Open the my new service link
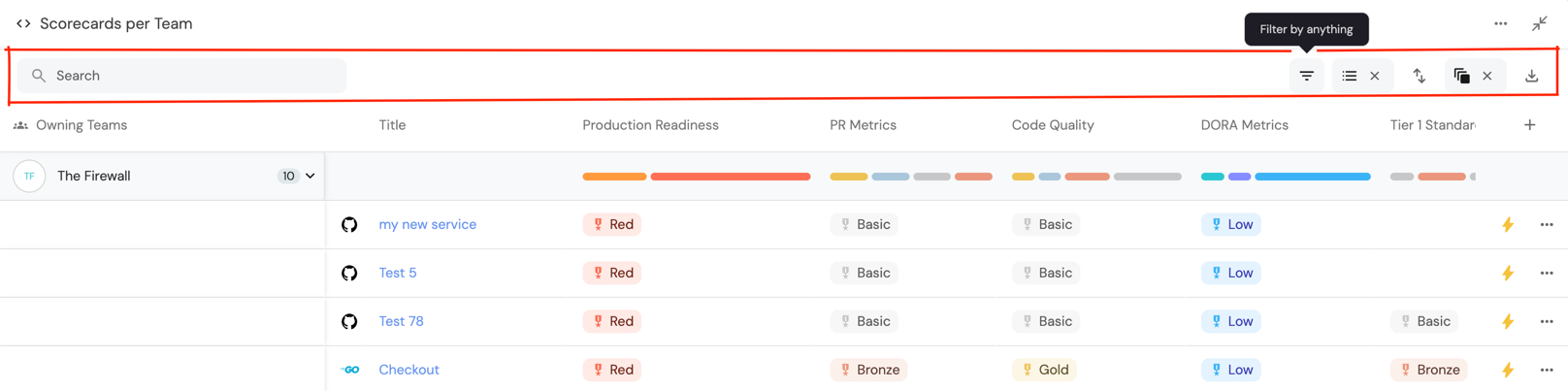Viewport: 1568px width, 391px height. click(x=427, y=224)
